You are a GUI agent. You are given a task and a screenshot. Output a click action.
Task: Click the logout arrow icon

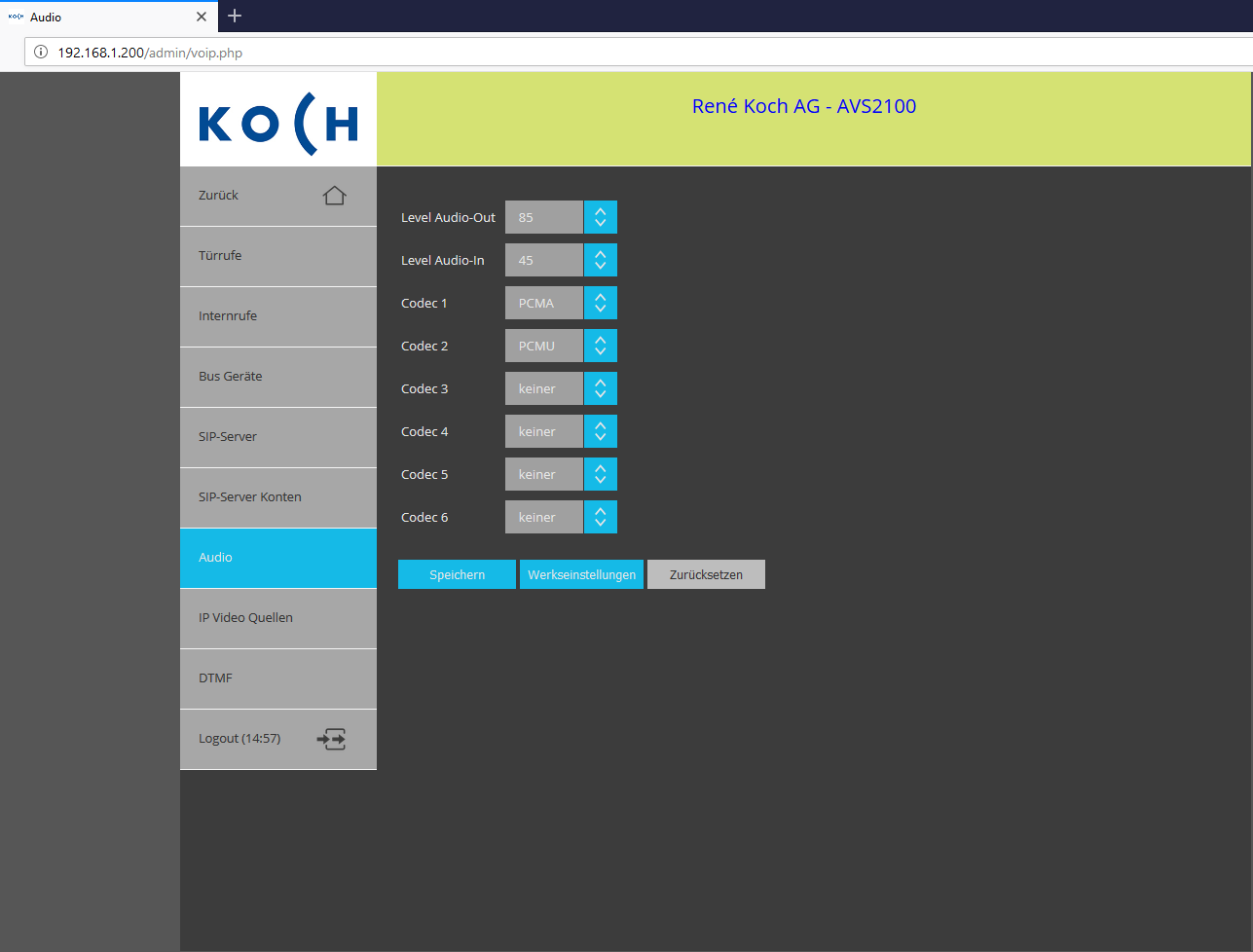tap(331, 739)
